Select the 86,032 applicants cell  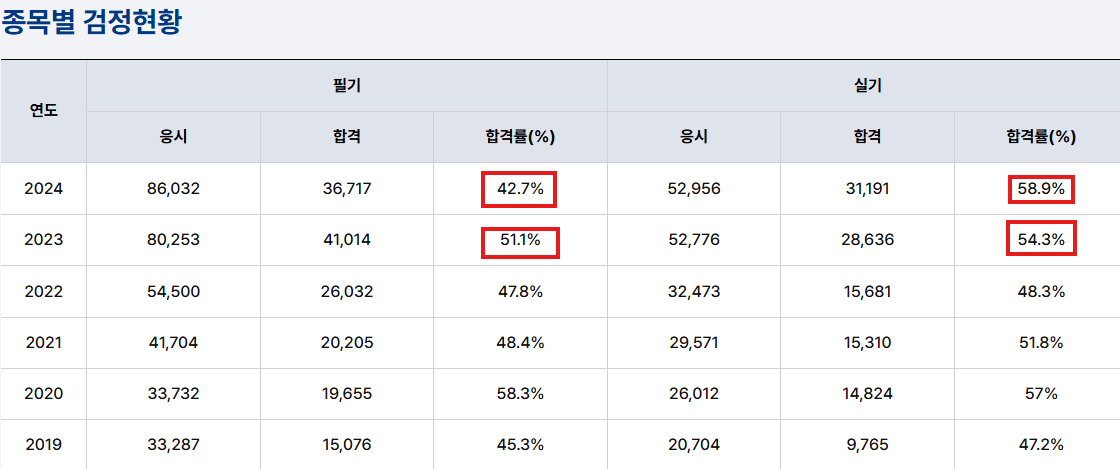(174, 189)
